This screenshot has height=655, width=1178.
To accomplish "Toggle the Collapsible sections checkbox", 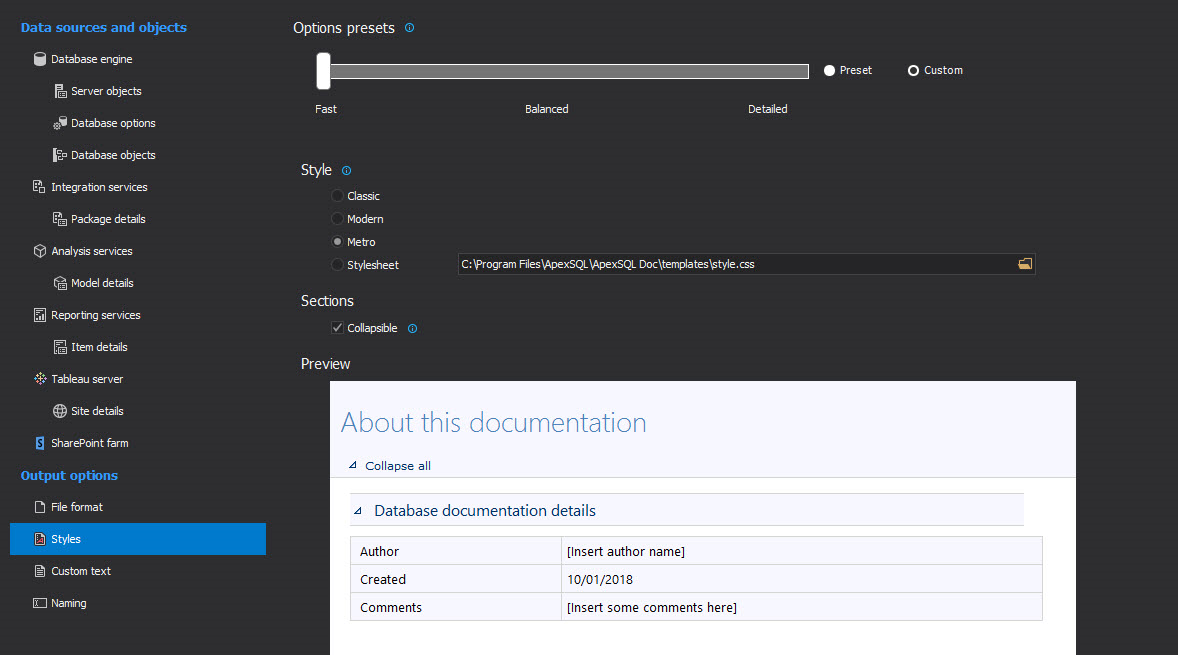I will pos(337,328).
